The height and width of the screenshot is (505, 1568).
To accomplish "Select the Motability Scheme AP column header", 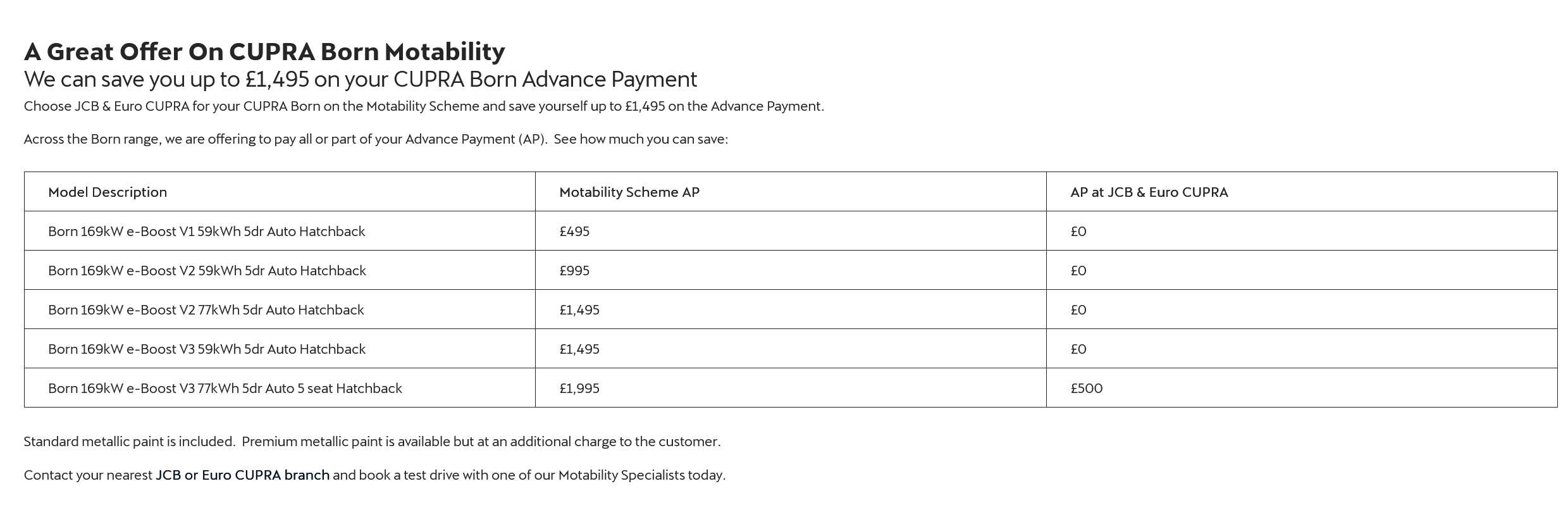I will coord(629,192).
